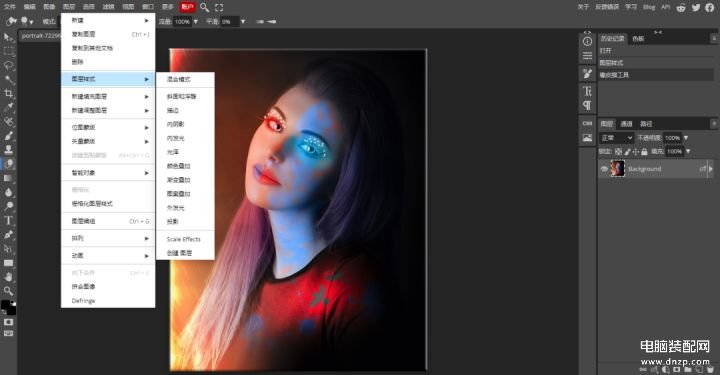
Task: Select the Zoom tool in left toolbar
Action: click(x=8, y=291)
